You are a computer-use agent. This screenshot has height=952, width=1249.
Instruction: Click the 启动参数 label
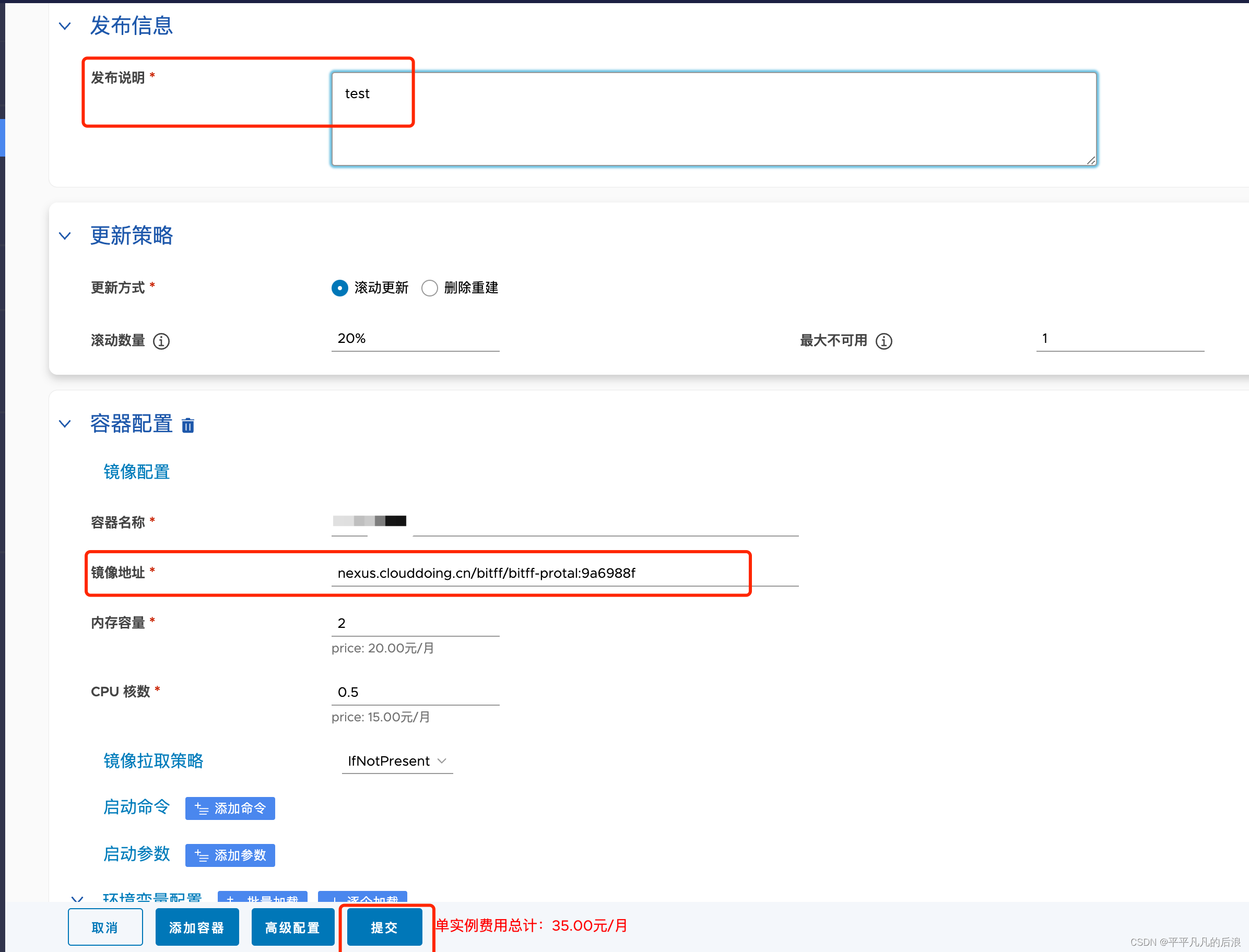(137, 854)
